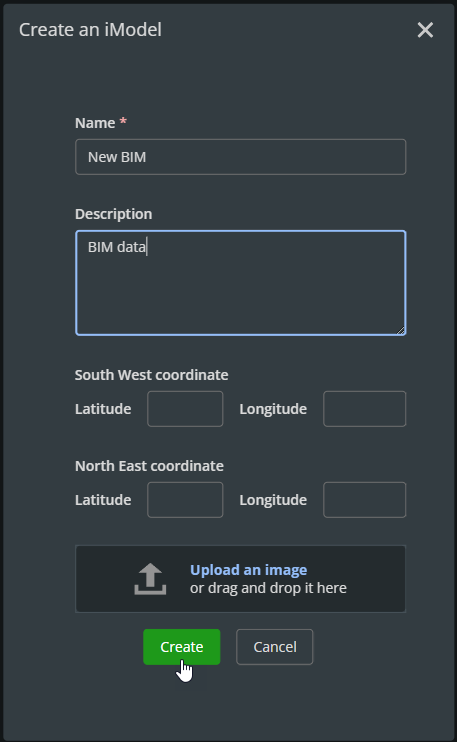Select the South West Latitude field
This screenshot has width=457, height=742.
point(185,409)
